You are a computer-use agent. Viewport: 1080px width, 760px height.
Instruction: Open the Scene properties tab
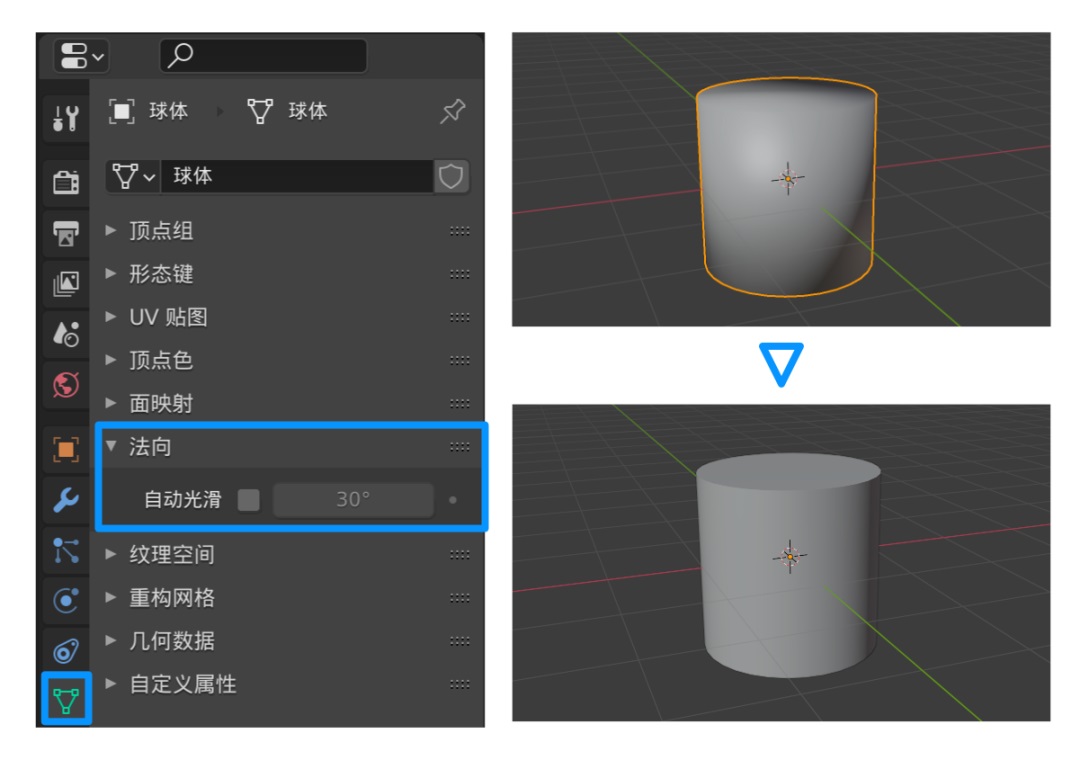66,334
